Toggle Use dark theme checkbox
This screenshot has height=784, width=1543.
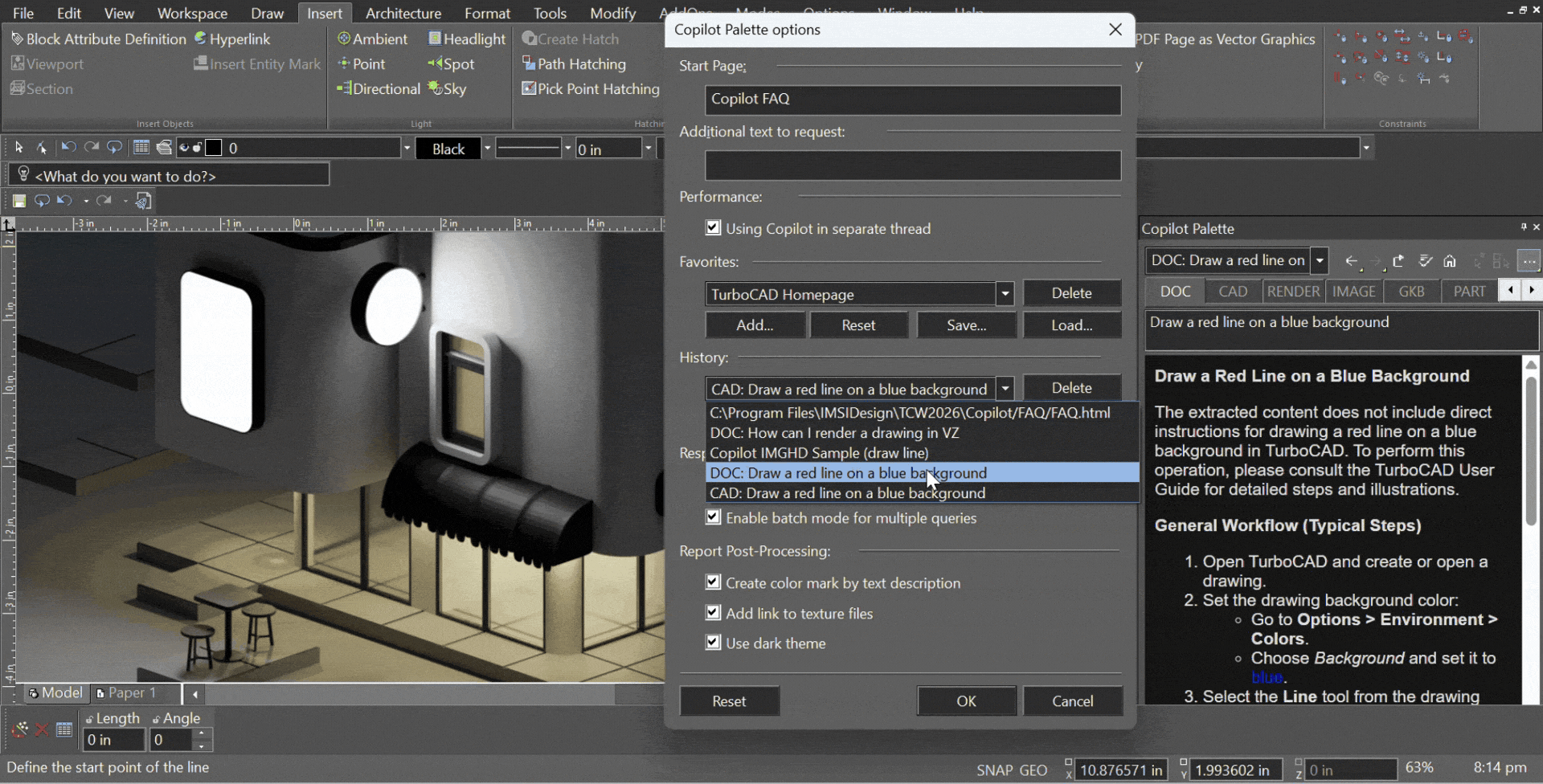pyautogui.click(x=713, y=642)
